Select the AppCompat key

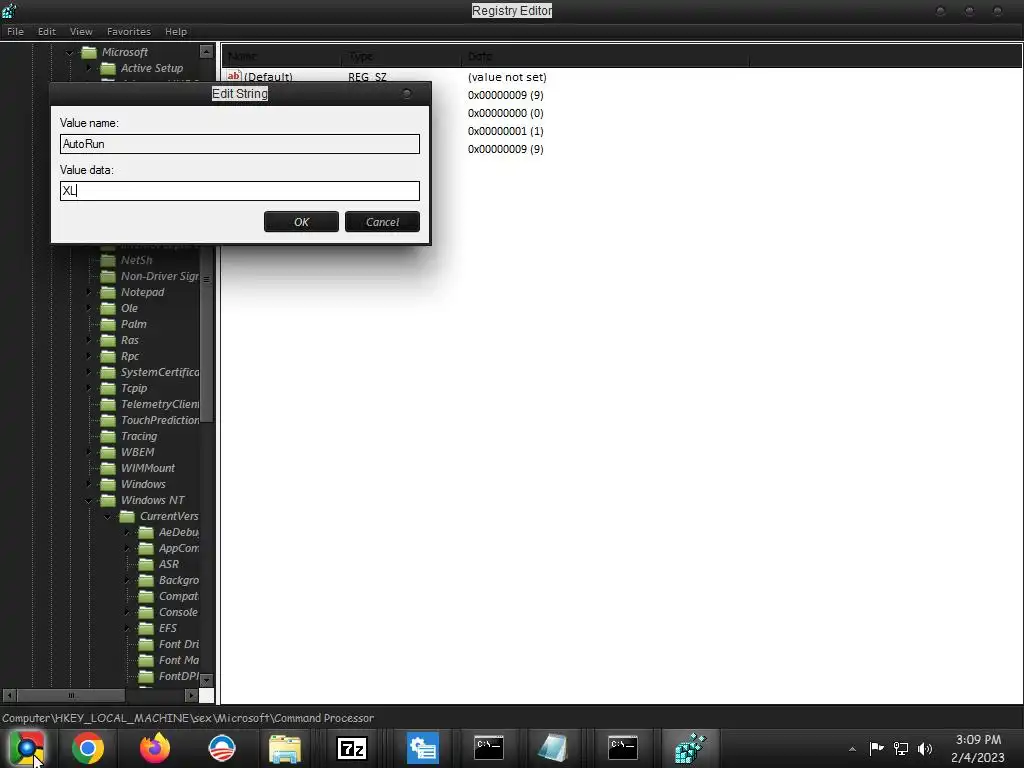point(178,548)
